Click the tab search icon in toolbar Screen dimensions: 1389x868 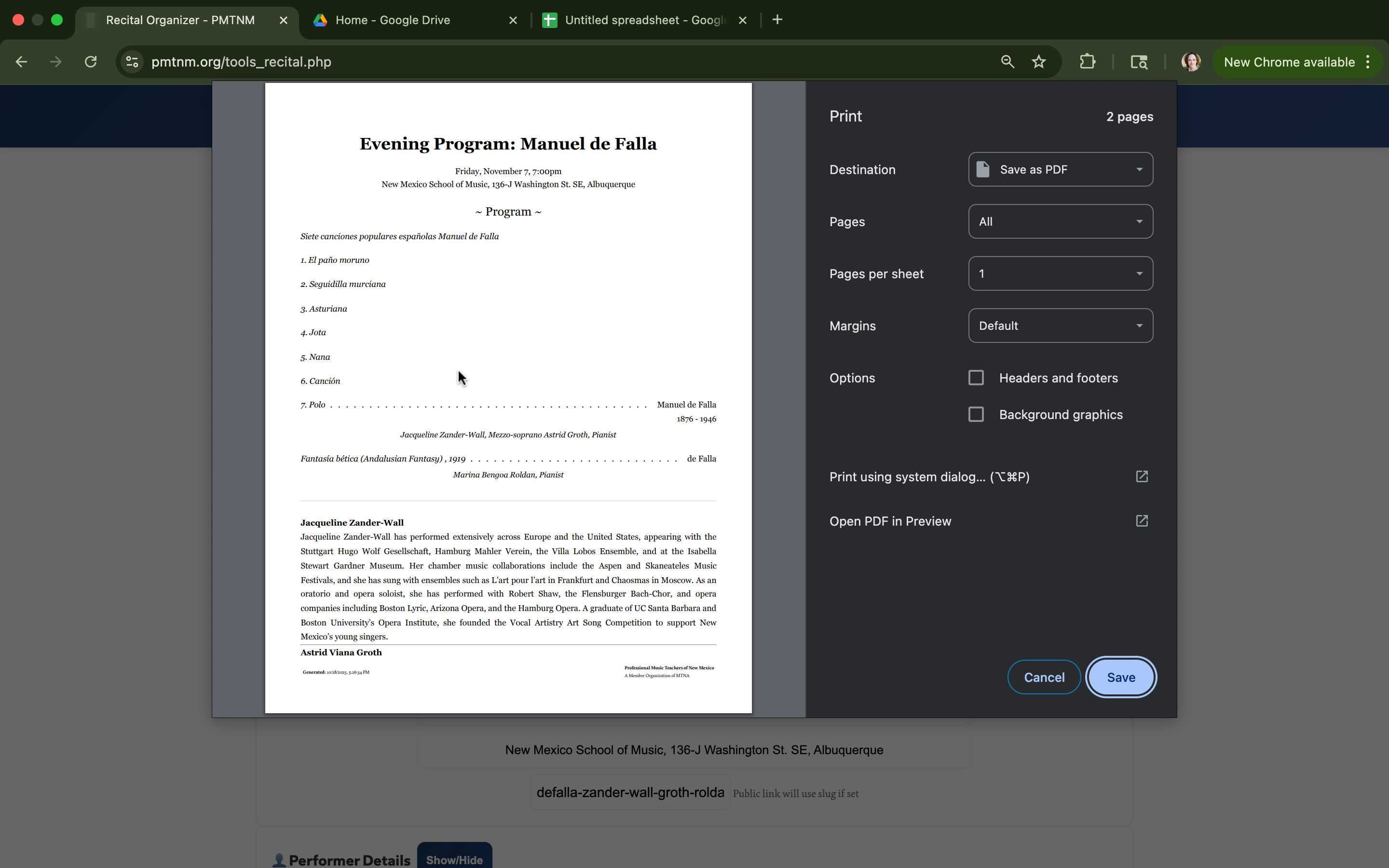pyautogui.click(x=1139, y=62)
